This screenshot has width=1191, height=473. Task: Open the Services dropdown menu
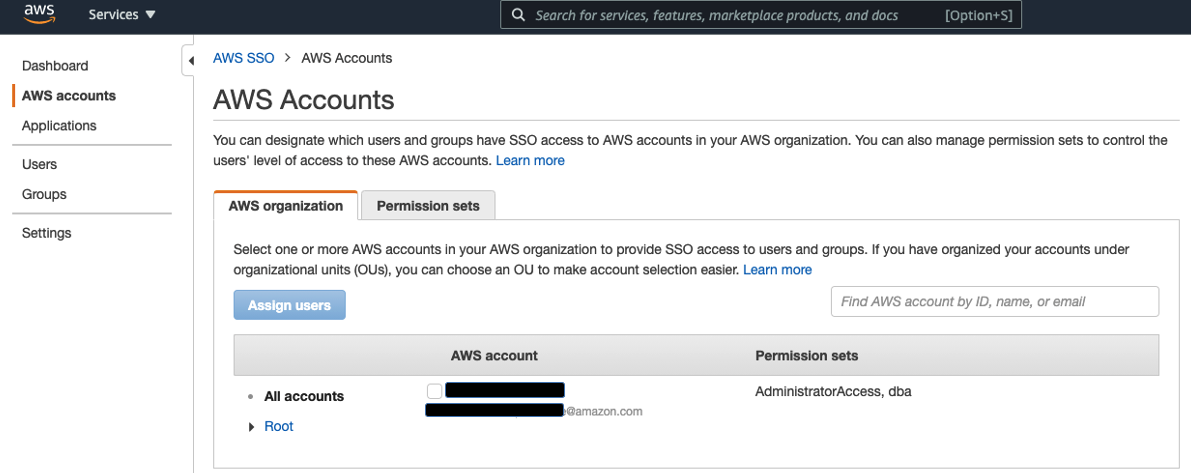122,15
